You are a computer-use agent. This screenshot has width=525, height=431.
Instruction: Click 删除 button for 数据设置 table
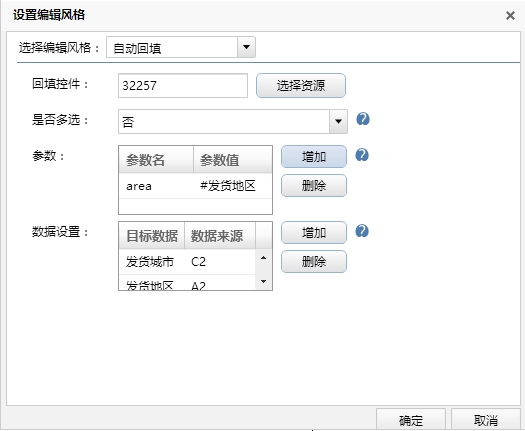click(314, 261)
